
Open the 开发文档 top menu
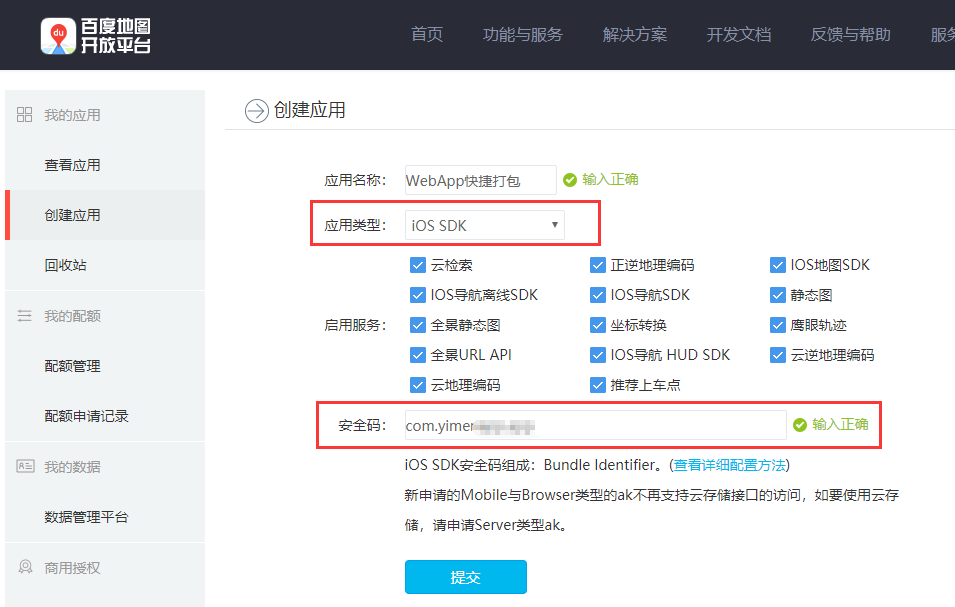point(738,35)
